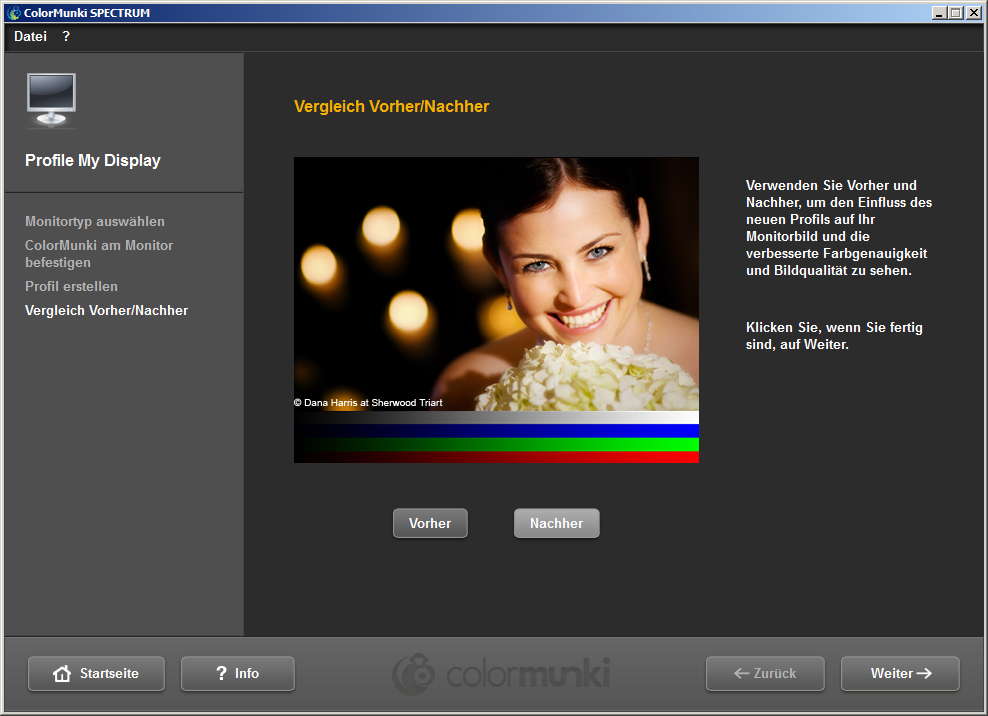Continue with the Weiter button
The image size is (988, 716).
(900, 673)
